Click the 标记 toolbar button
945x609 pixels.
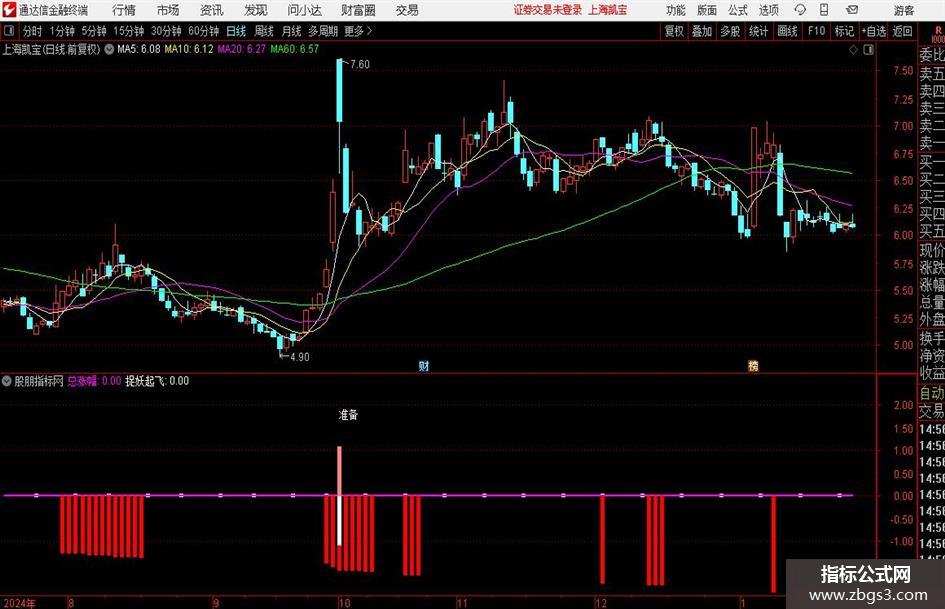pyautogui.click(x=844, y=31)
